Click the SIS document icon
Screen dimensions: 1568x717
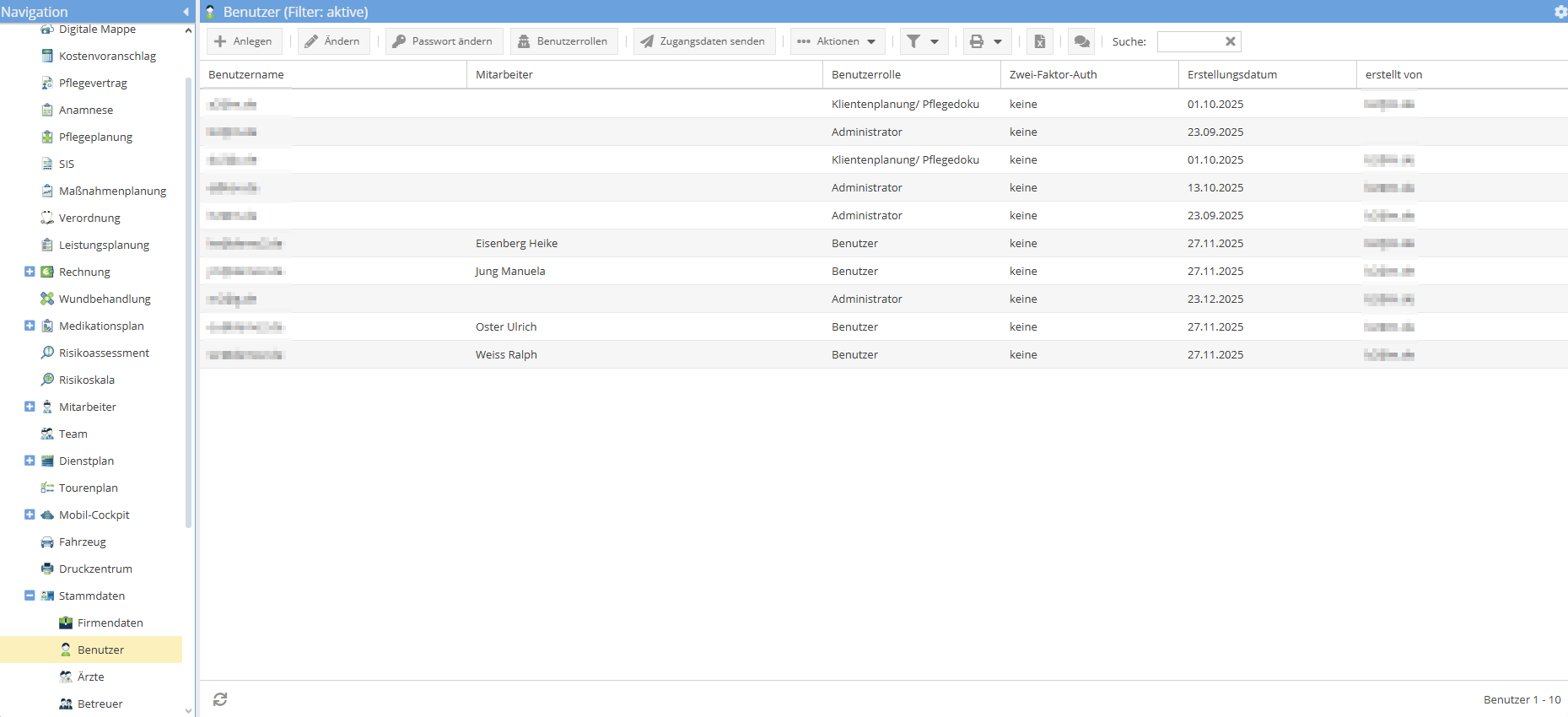[x=47, y=164]
